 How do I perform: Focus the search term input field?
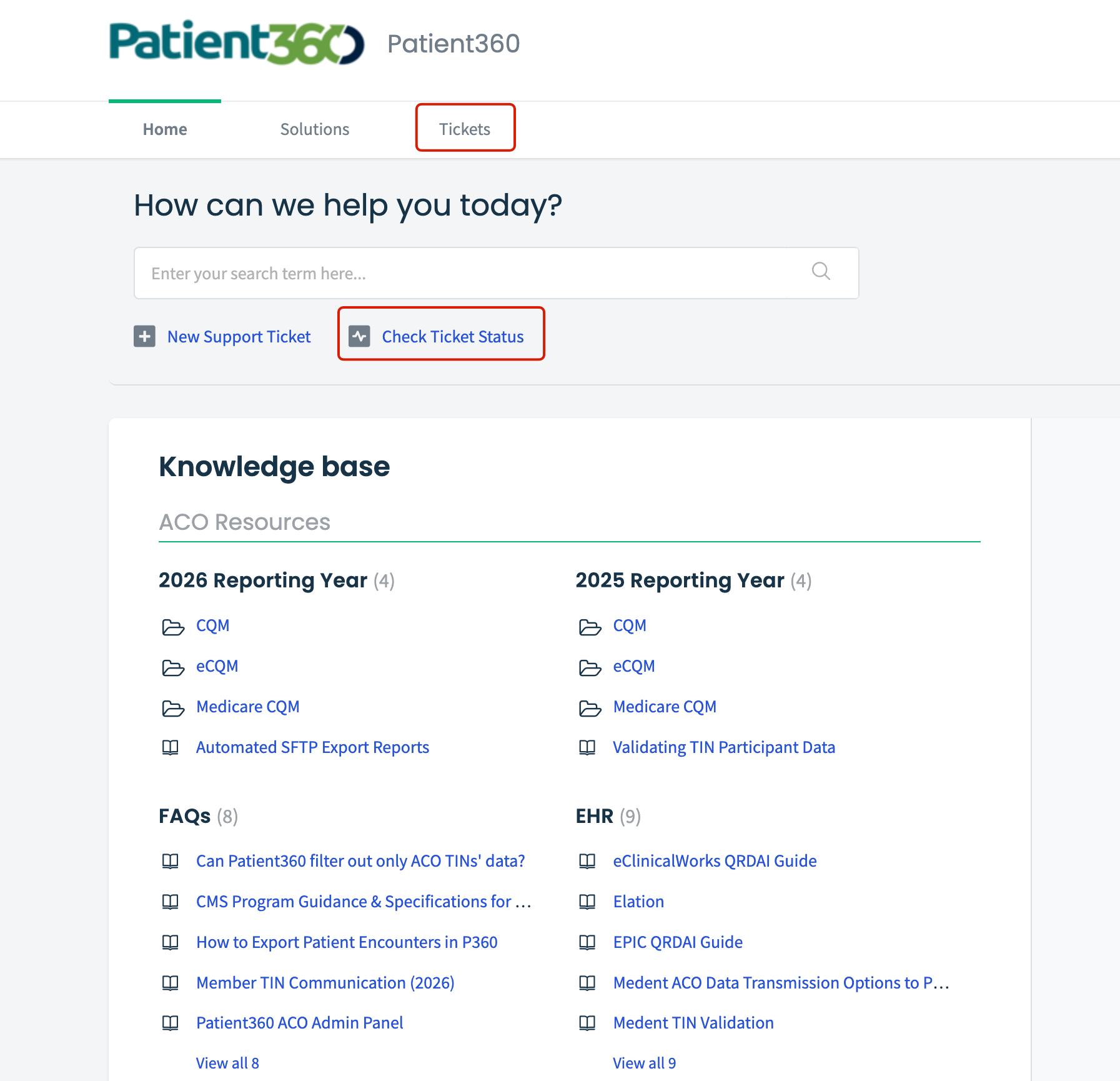pyautogui.click(x=496, y=273)
